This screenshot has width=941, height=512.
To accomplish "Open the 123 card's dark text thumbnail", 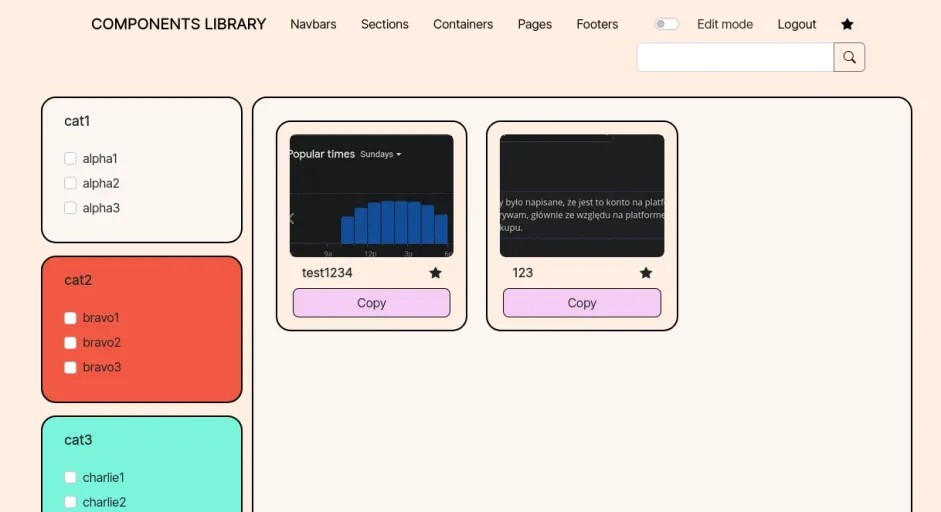I will 582,196.
